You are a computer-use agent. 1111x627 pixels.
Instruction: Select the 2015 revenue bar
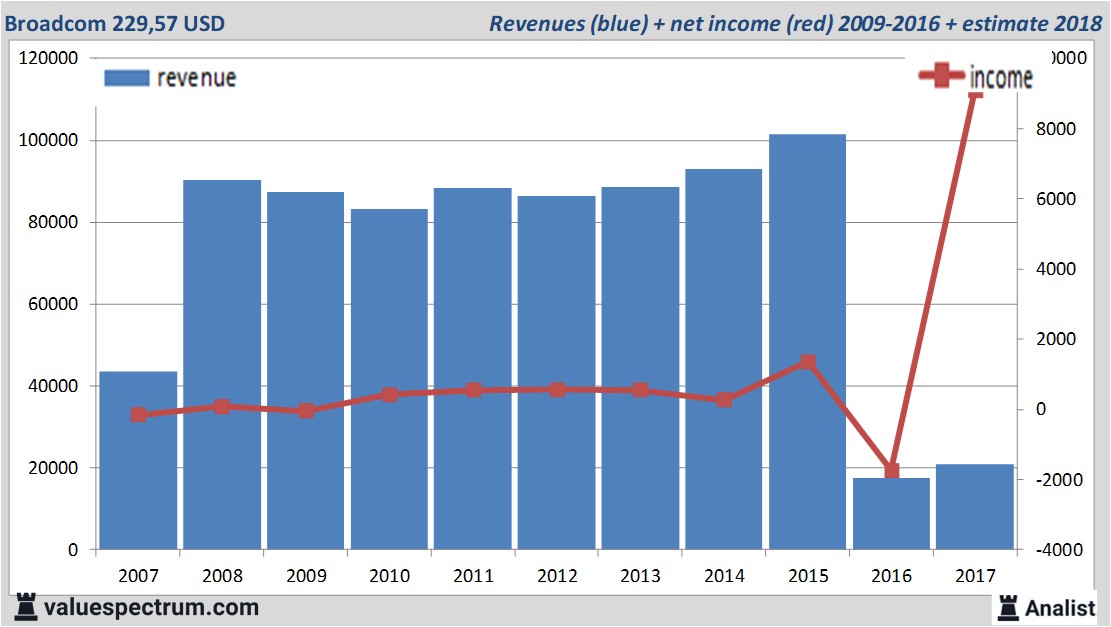click(807, 341)
